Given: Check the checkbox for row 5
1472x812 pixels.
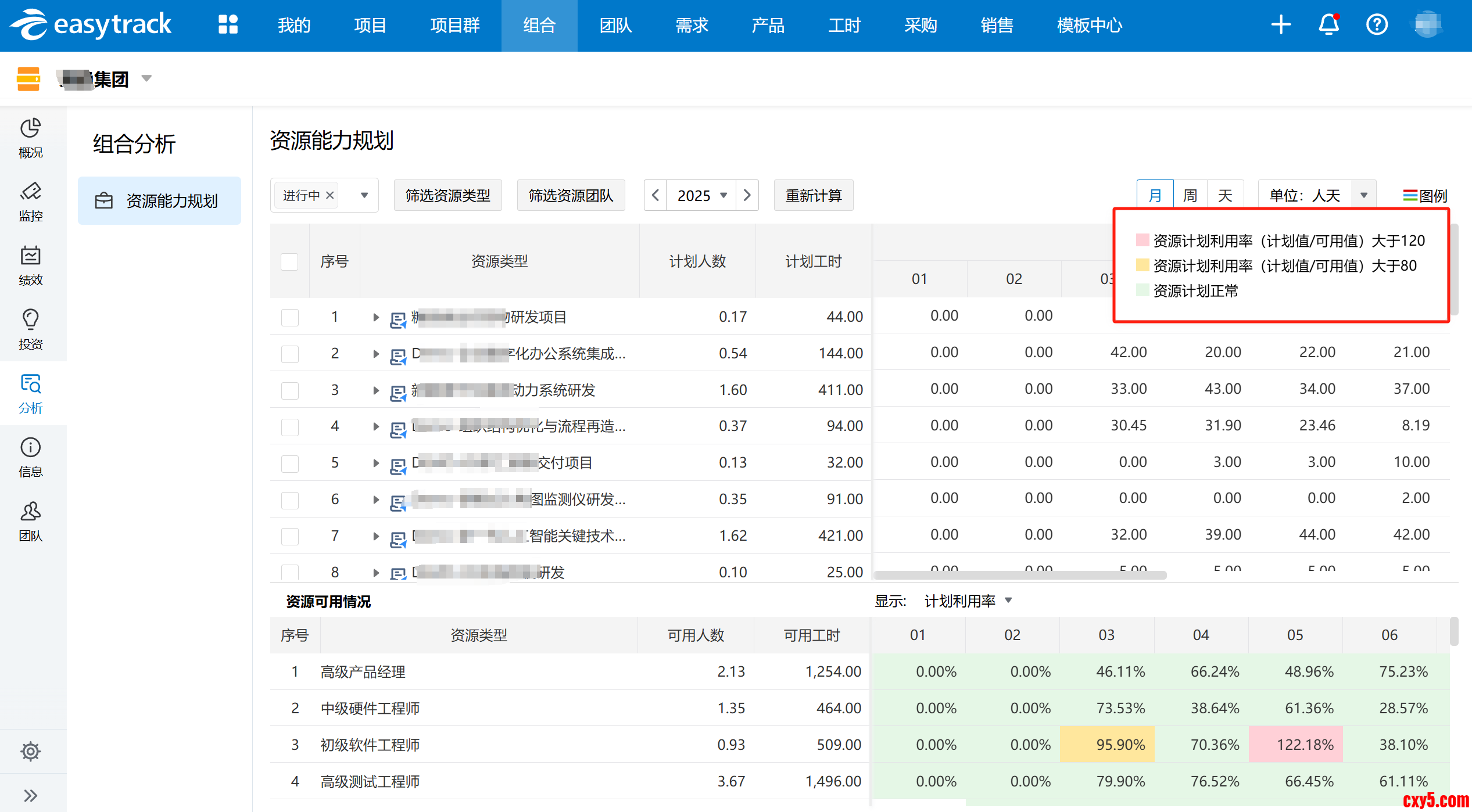Looking at the screenshot, I should pyautogui.click(x=289, y=463).
